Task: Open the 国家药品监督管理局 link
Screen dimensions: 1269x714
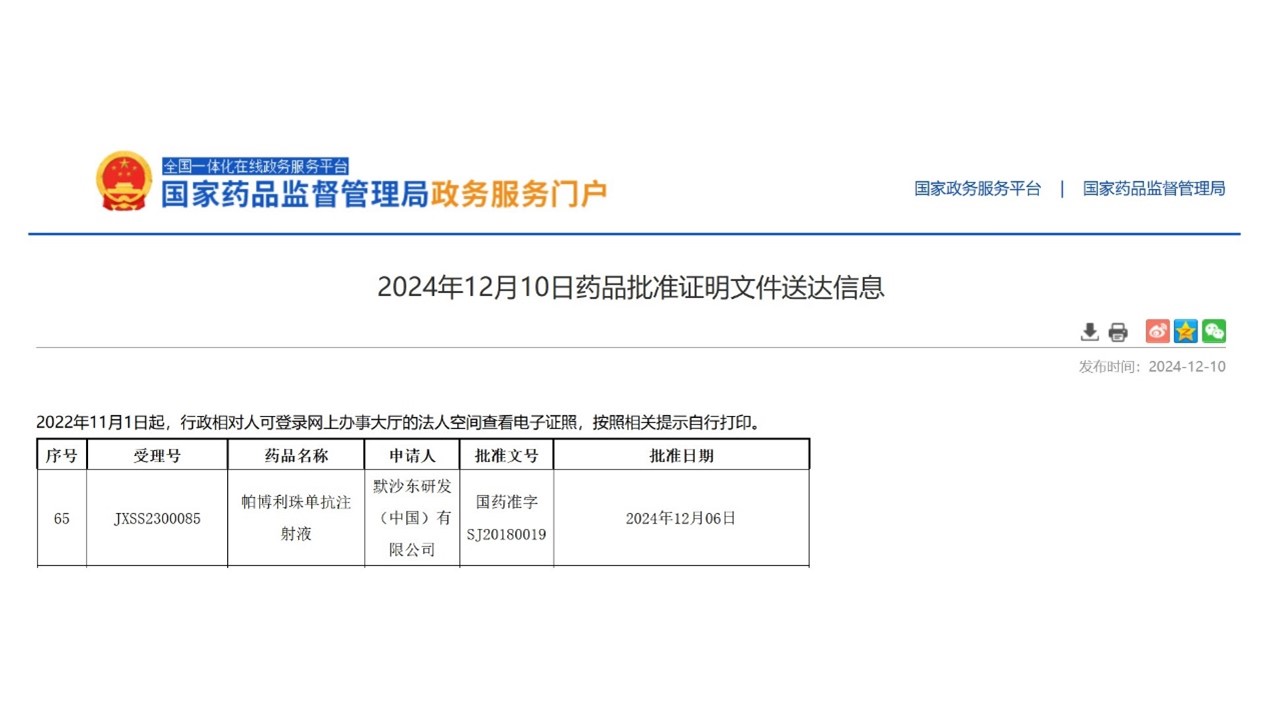Action: [1153, 188]
